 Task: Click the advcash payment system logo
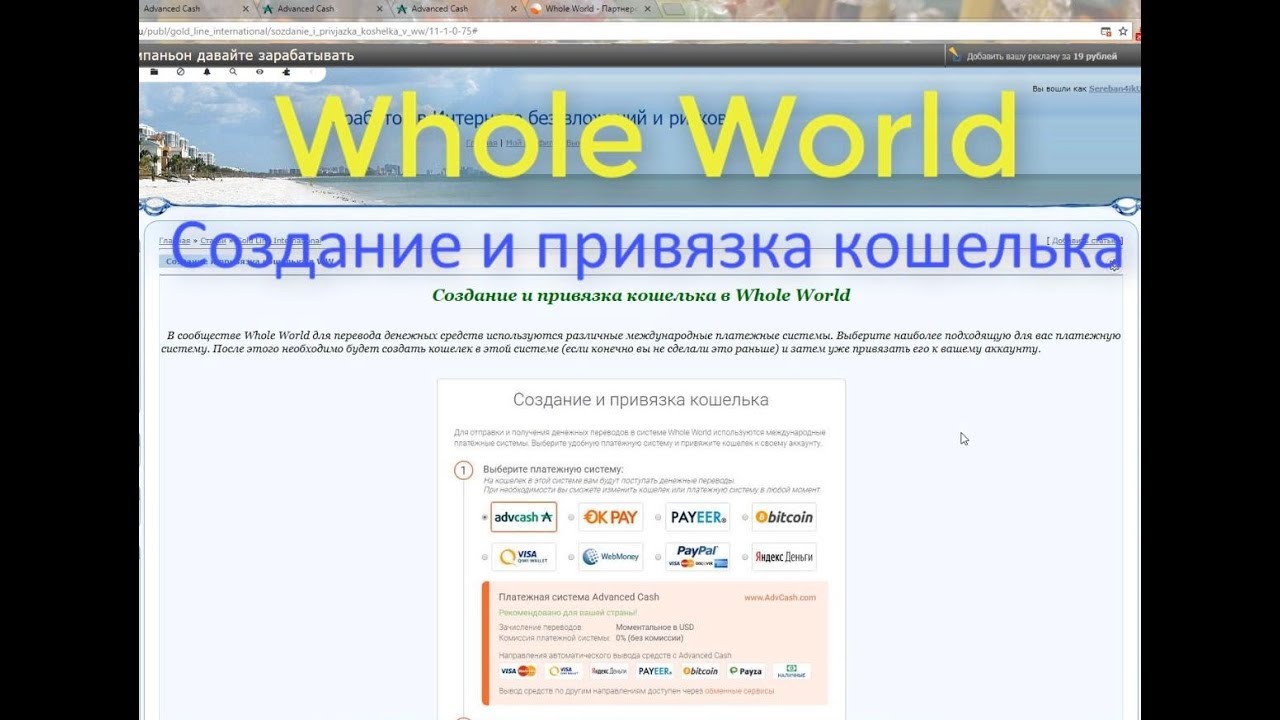pos(523,517)
